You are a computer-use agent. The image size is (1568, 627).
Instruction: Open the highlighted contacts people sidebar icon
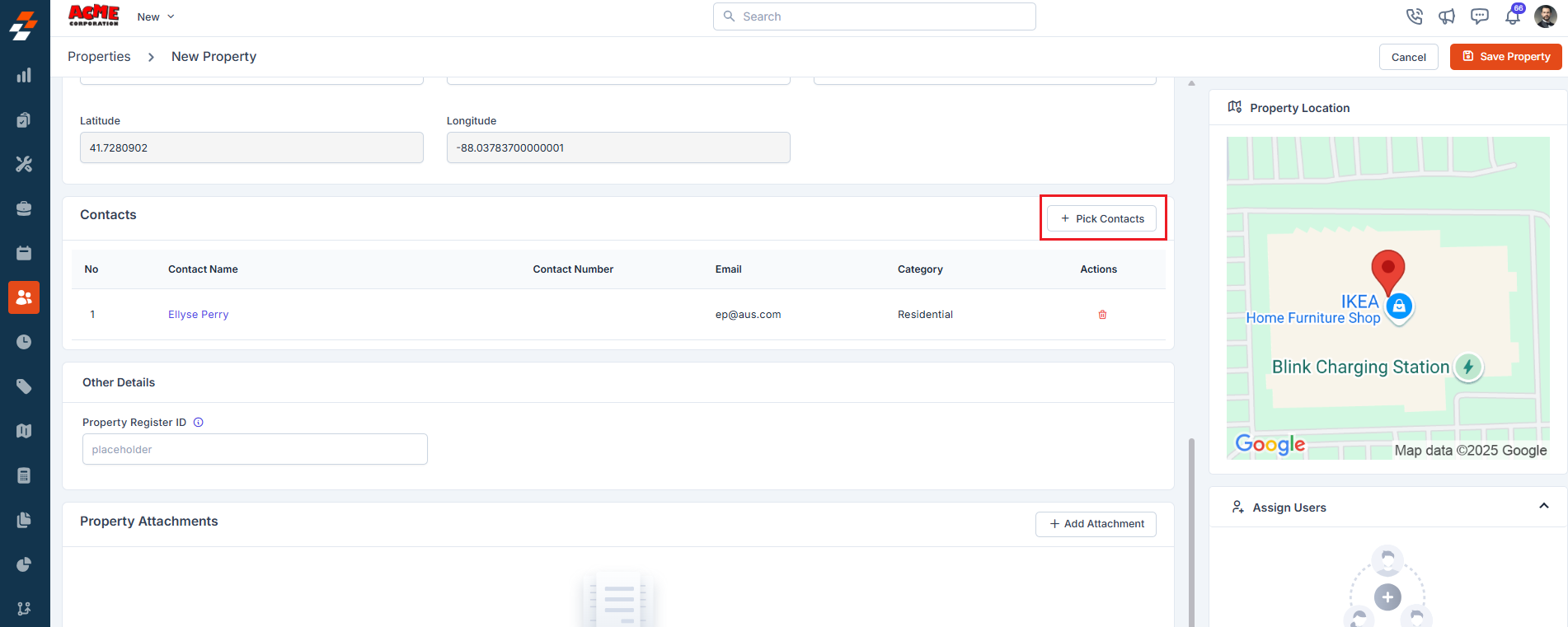pyautogui.click(x=24, y=297)
